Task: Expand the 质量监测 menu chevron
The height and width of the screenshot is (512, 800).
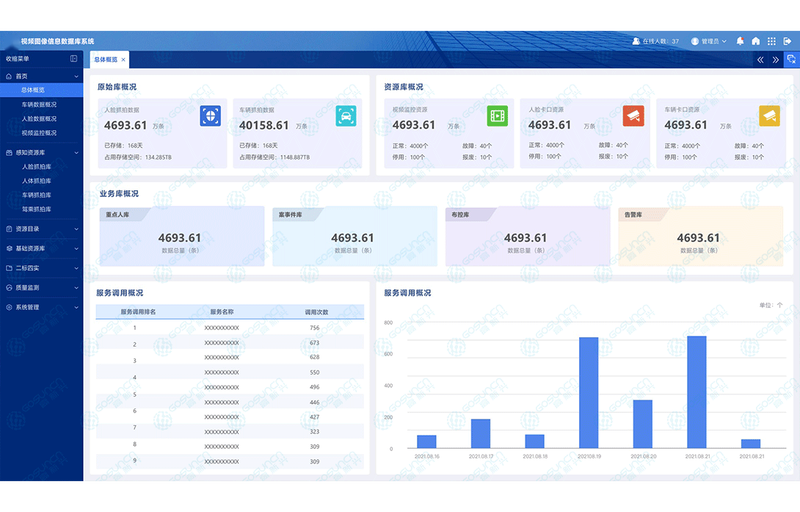Action: point(77,288)
